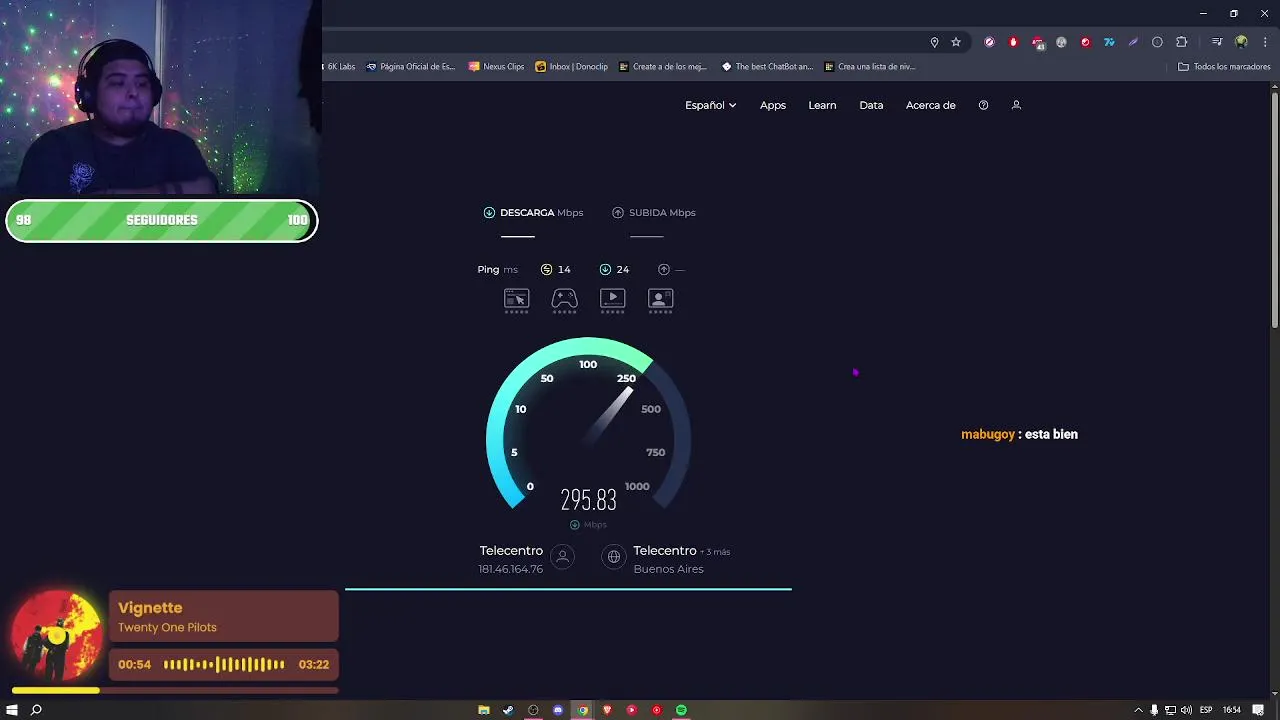1280x720 pixels.
Task: Open the Chrome profile avatar
Action: tap(1241, 42)
